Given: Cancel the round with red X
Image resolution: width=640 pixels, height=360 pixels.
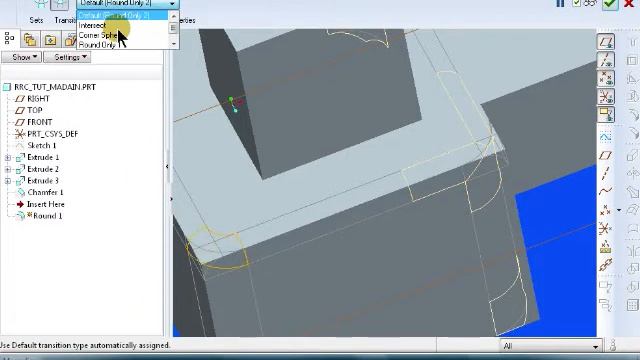Looking at the screenshot, I should 629,4.
